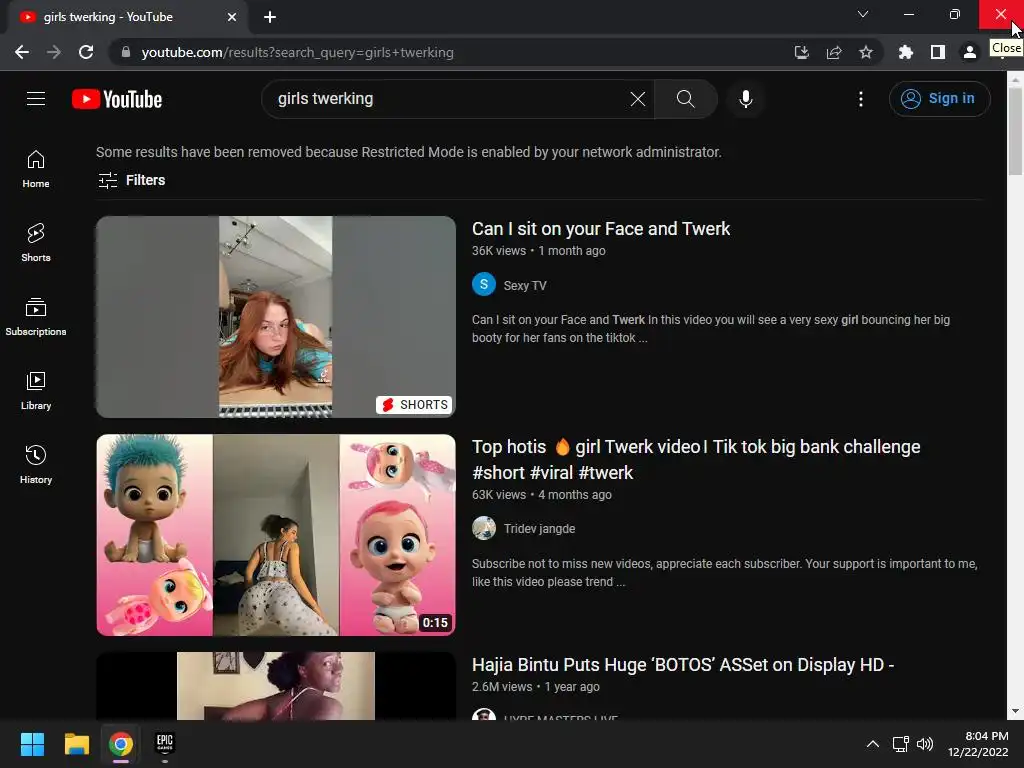
Task: Click the Sexy TV channel name
Action: [x=525, y=285]
